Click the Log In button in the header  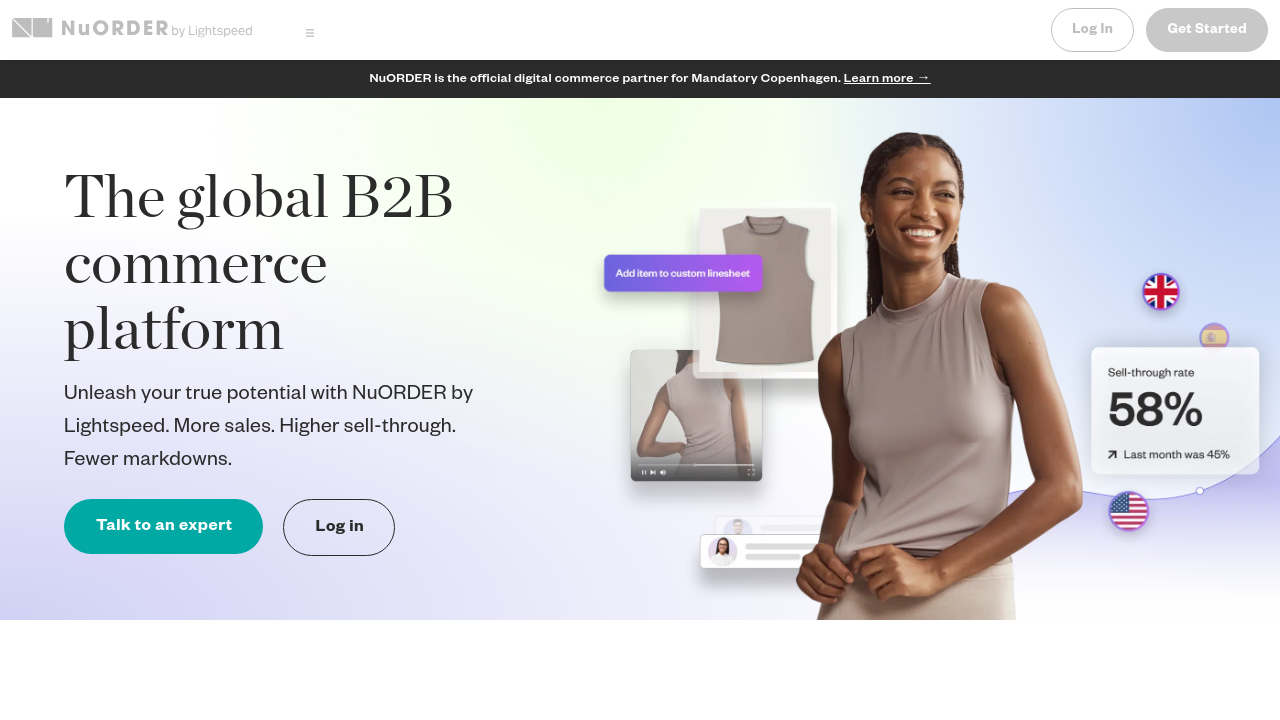coord(1092,30)
